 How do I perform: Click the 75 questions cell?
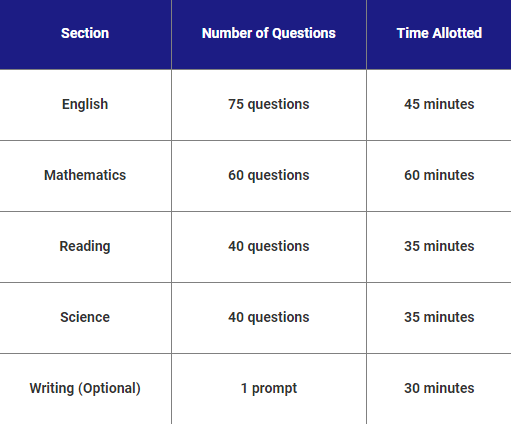coord(269,104)
